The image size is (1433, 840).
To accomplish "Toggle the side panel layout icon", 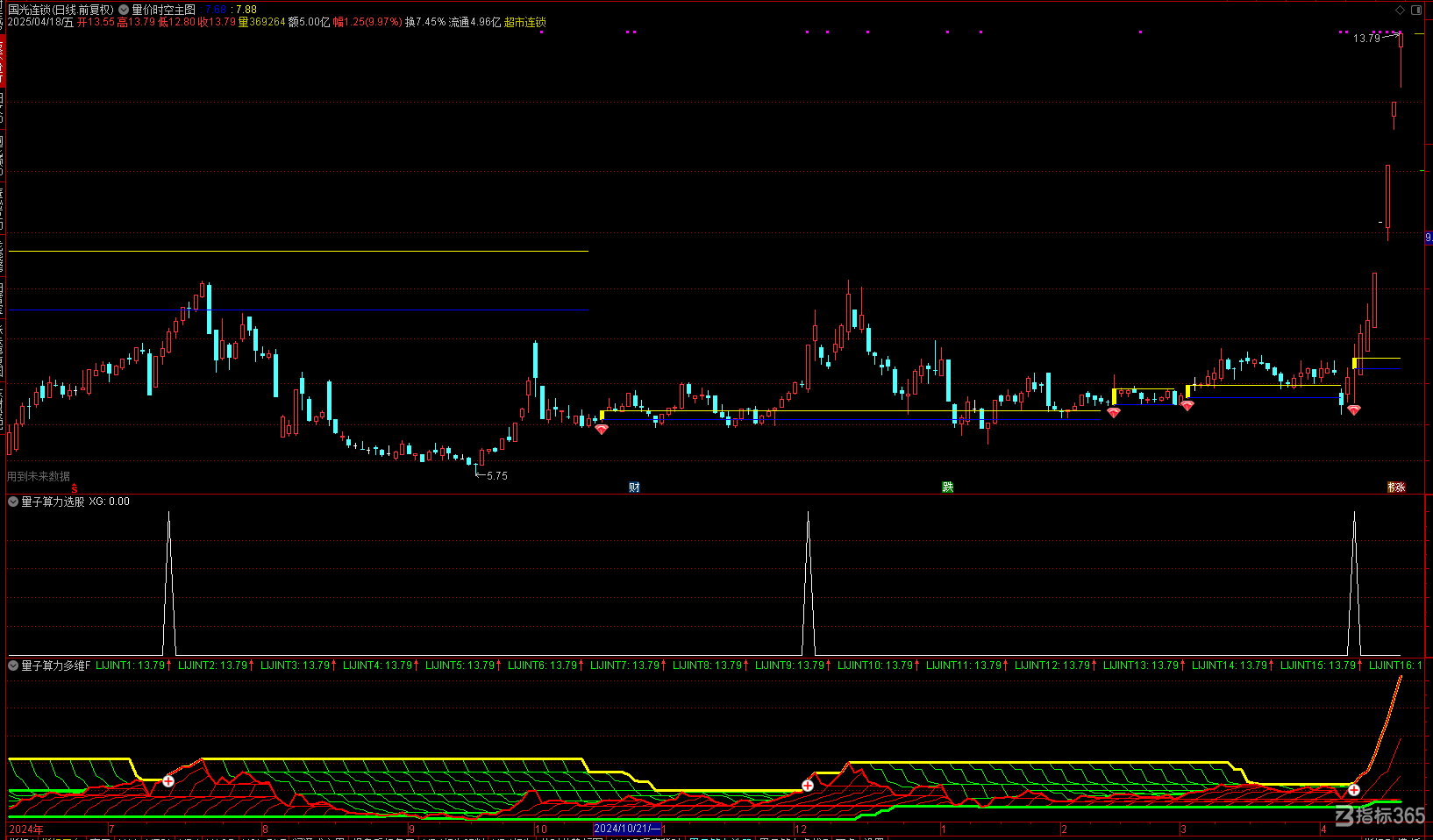I will pyautogui.click(x=1417, y=10).
